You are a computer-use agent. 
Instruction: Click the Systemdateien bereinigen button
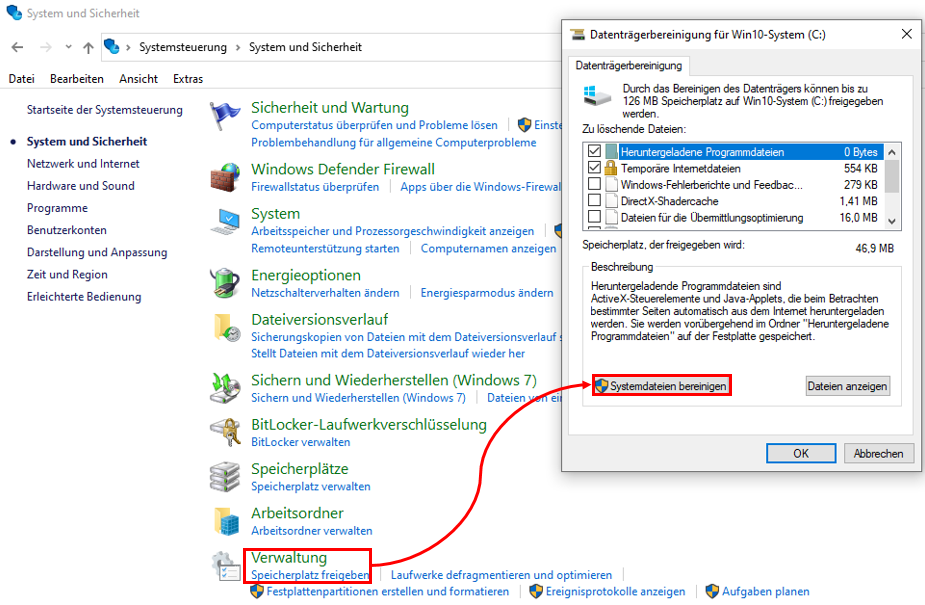click(661, 386)
